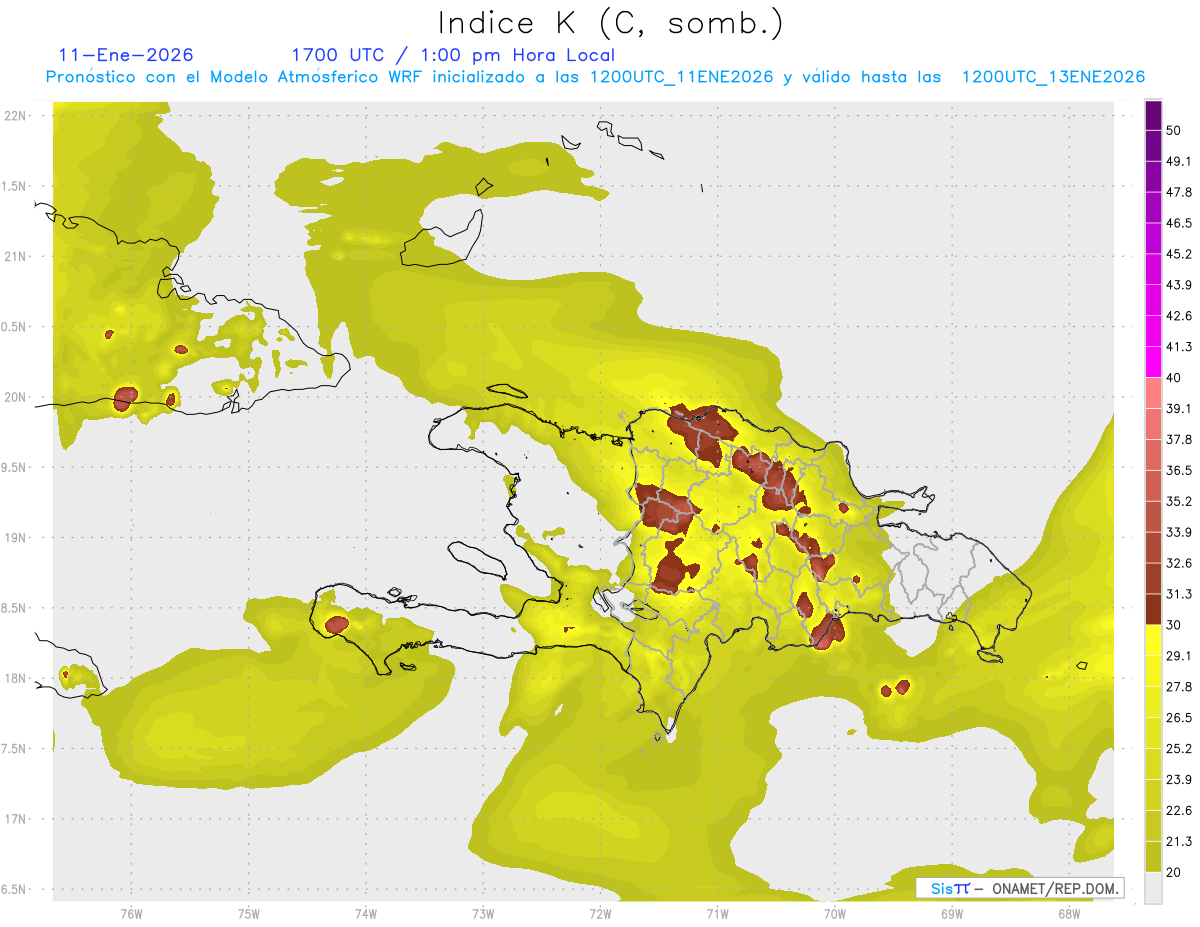
Task: Pick the bright yellow swatch between 29.1 and 30
Action: pos(1153,640)
